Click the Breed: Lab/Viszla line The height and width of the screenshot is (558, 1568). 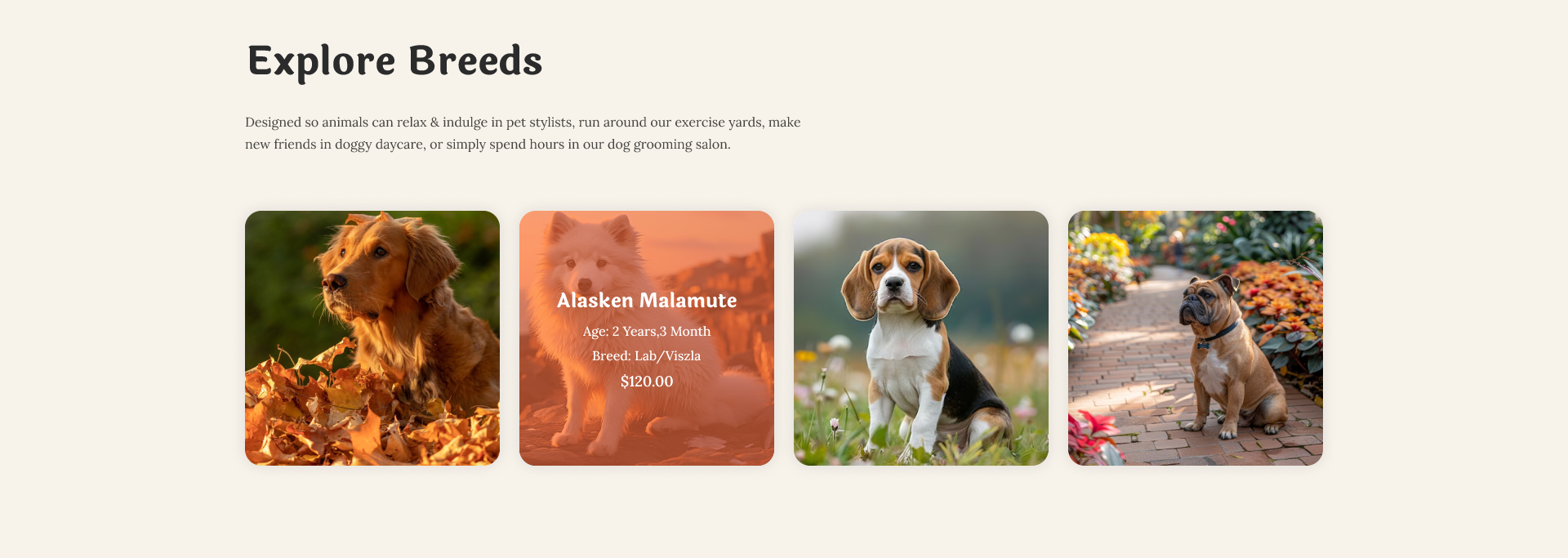click(x=647, y=356)
